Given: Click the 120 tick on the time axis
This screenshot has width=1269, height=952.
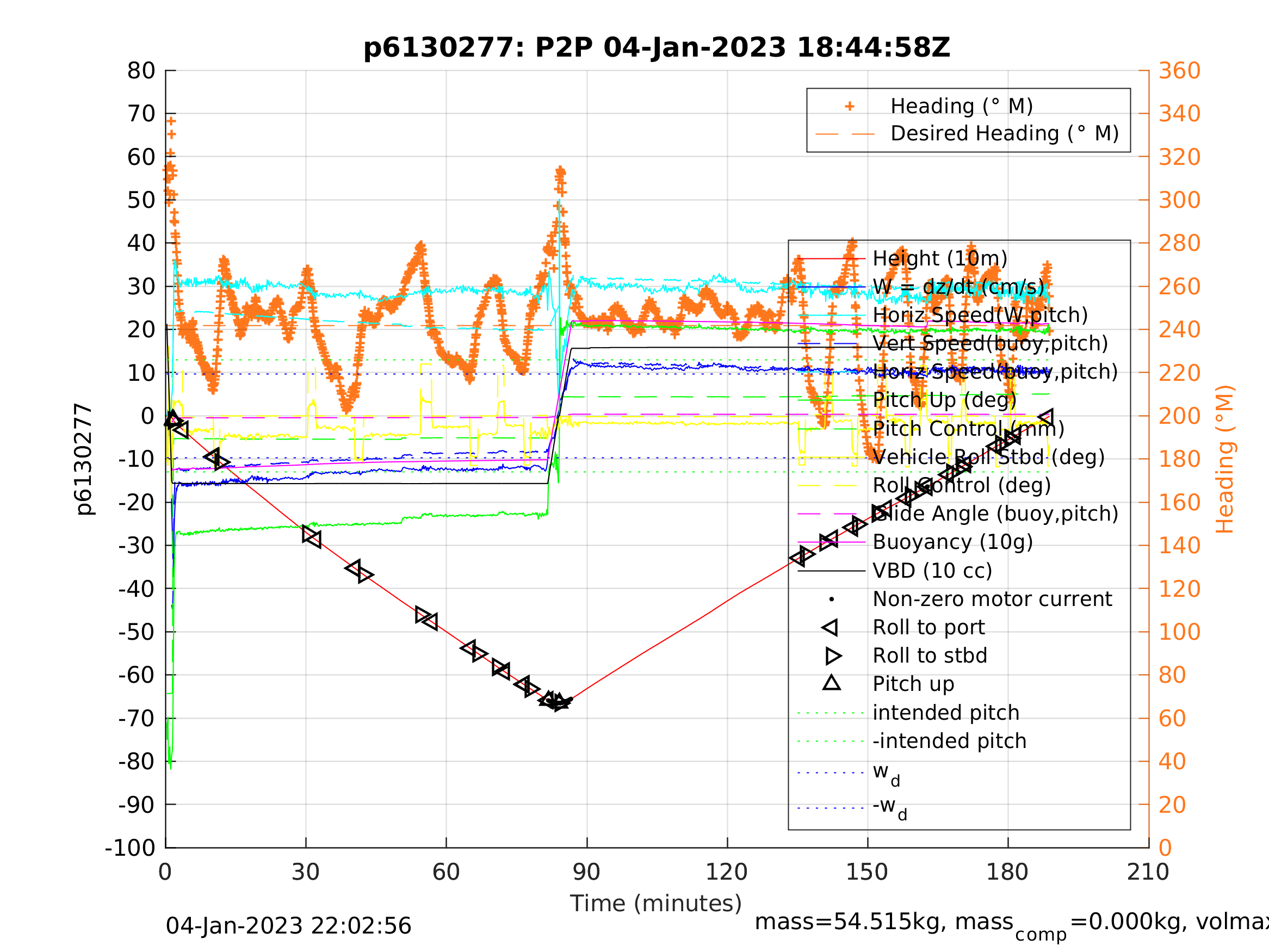Looking at the screenshot, I should pos(726,872).
